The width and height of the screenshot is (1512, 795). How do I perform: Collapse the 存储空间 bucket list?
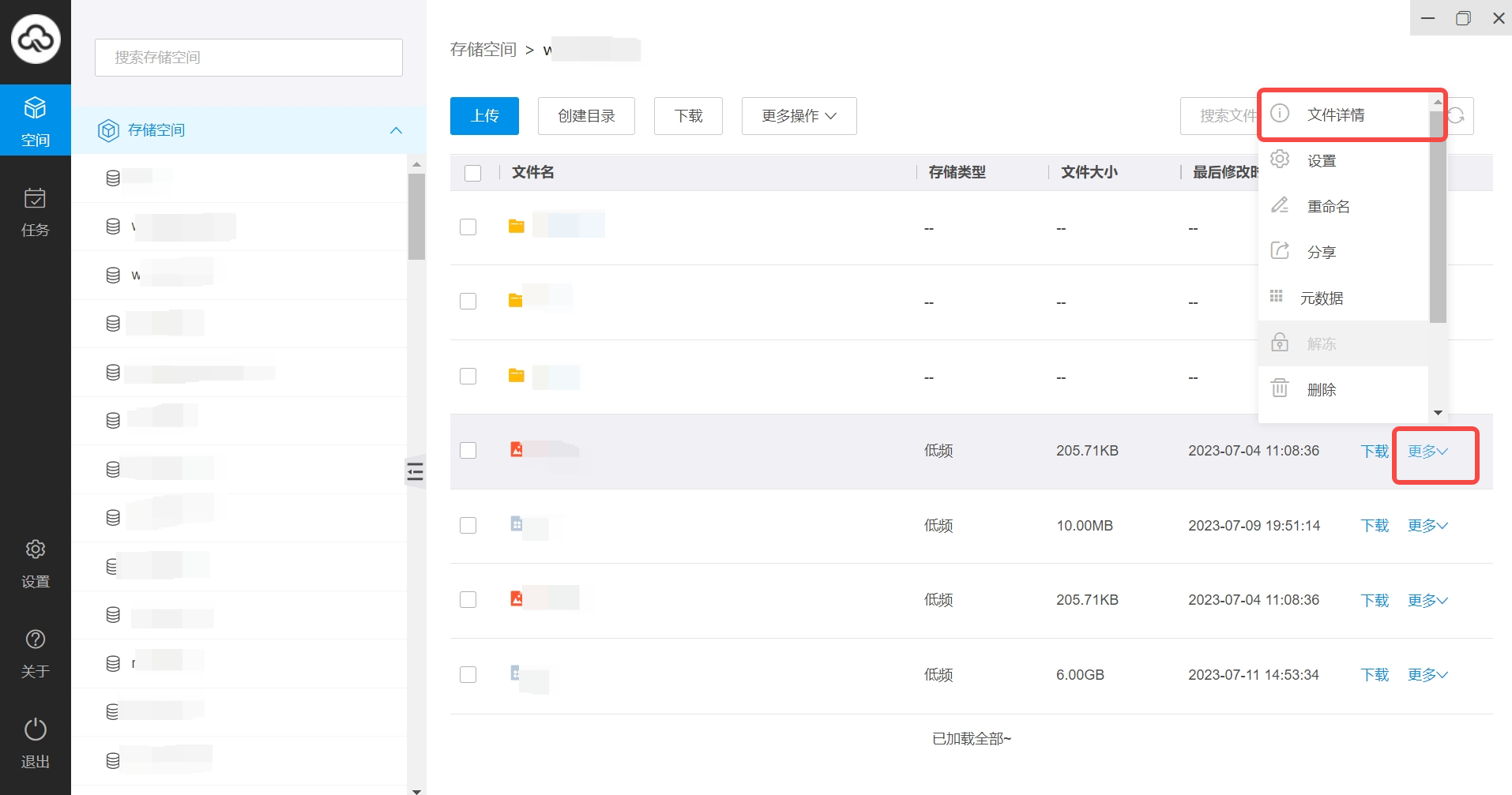pos(396,130)
